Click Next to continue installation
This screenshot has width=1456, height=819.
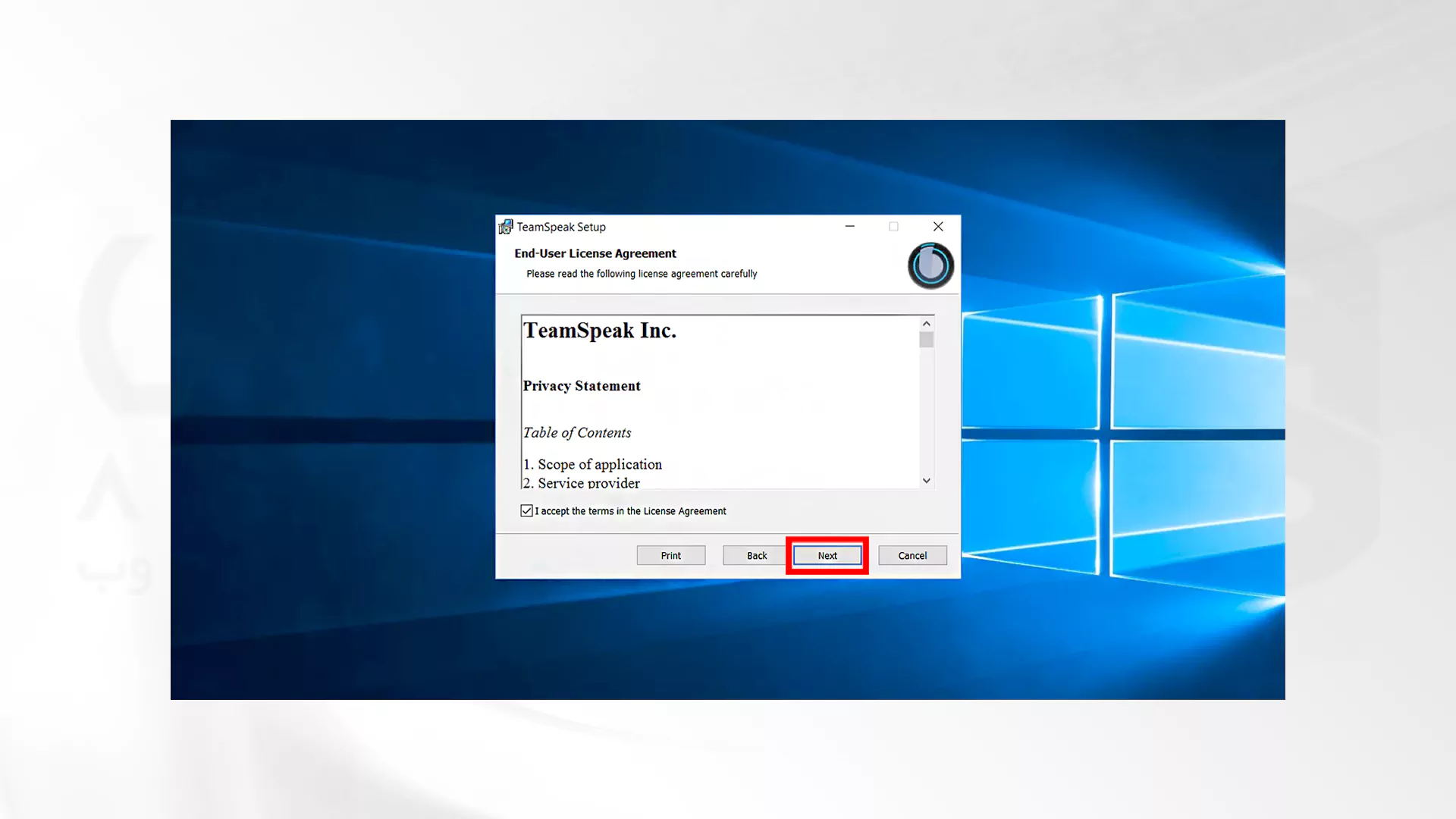pos(827,556)
